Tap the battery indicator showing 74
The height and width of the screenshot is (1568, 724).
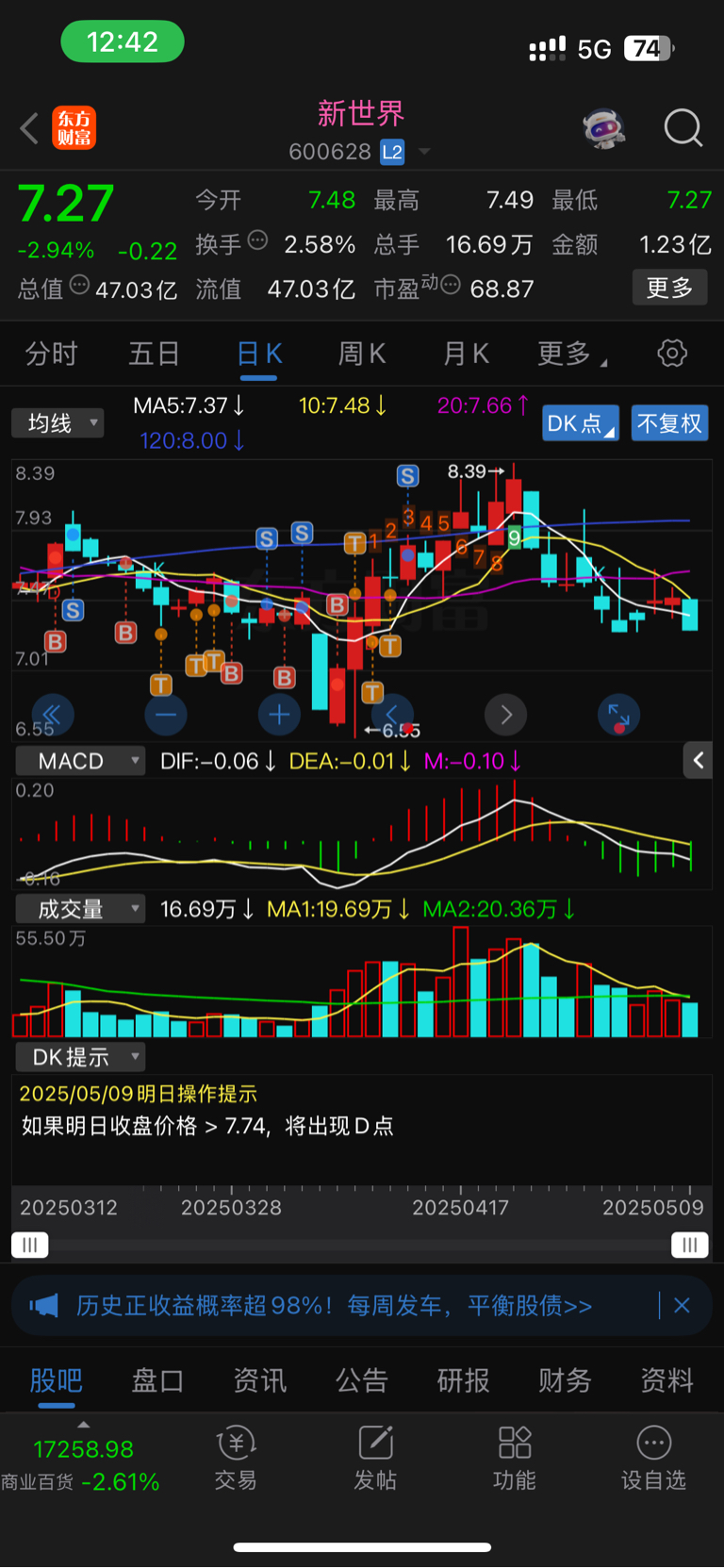pyautogui.click(x=649, y=48)
